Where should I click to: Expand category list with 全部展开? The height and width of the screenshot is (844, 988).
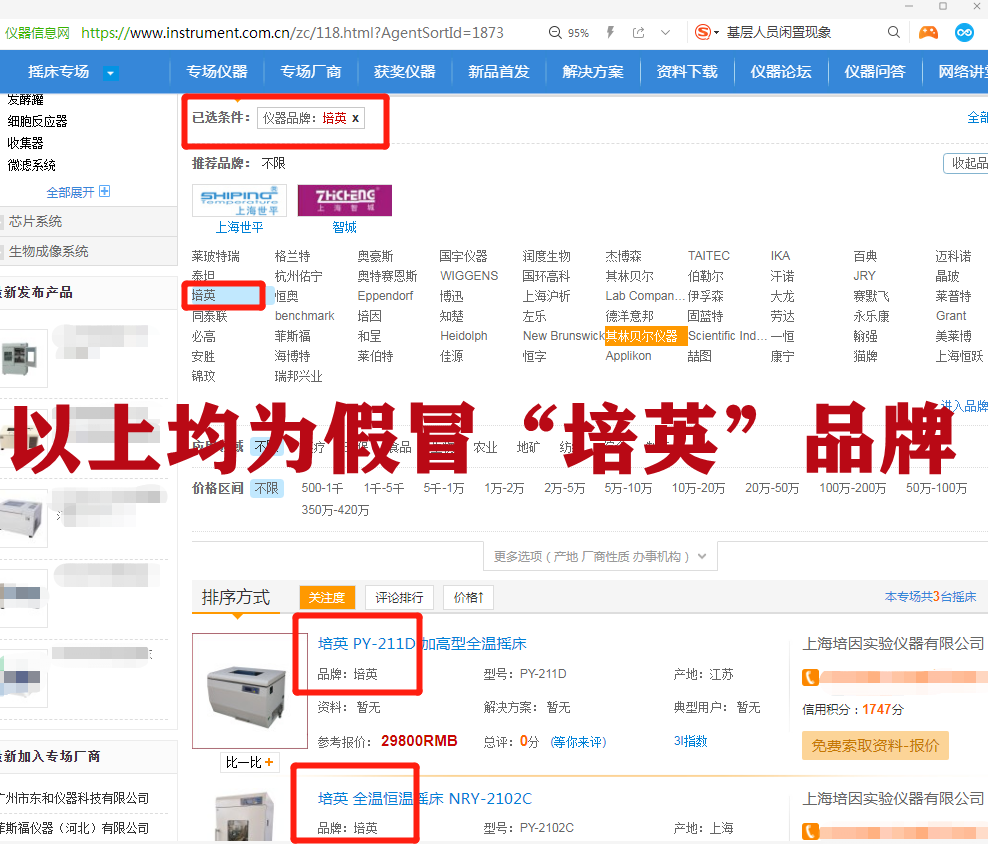[78, 192]
